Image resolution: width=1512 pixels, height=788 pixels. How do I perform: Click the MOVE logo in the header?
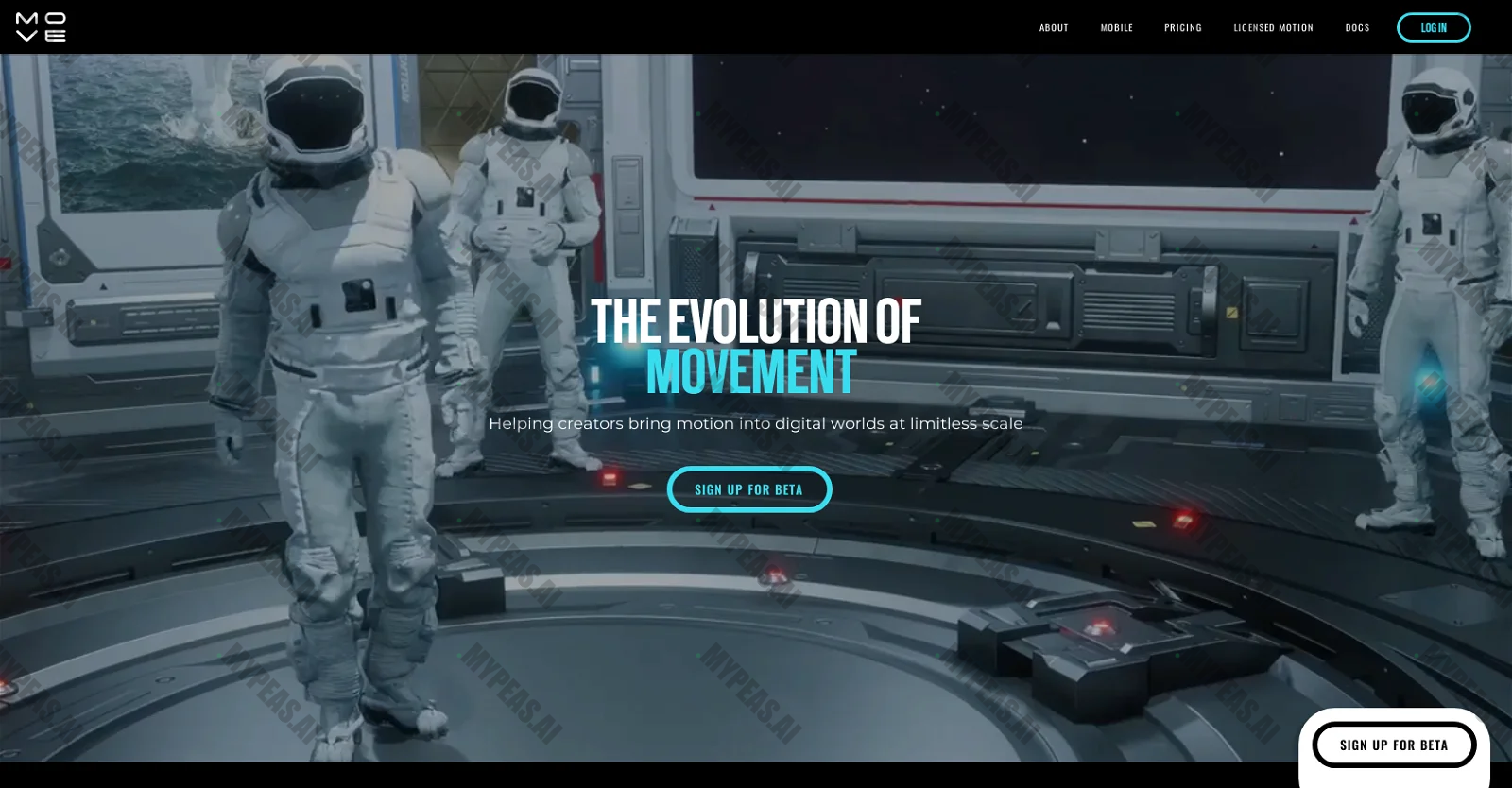(41, 27)
